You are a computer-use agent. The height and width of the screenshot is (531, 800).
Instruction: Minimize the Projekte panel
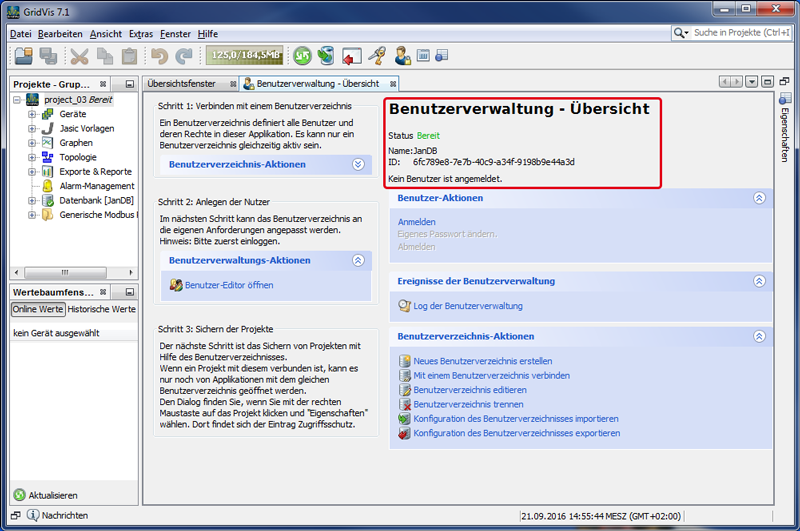point(130,84)
